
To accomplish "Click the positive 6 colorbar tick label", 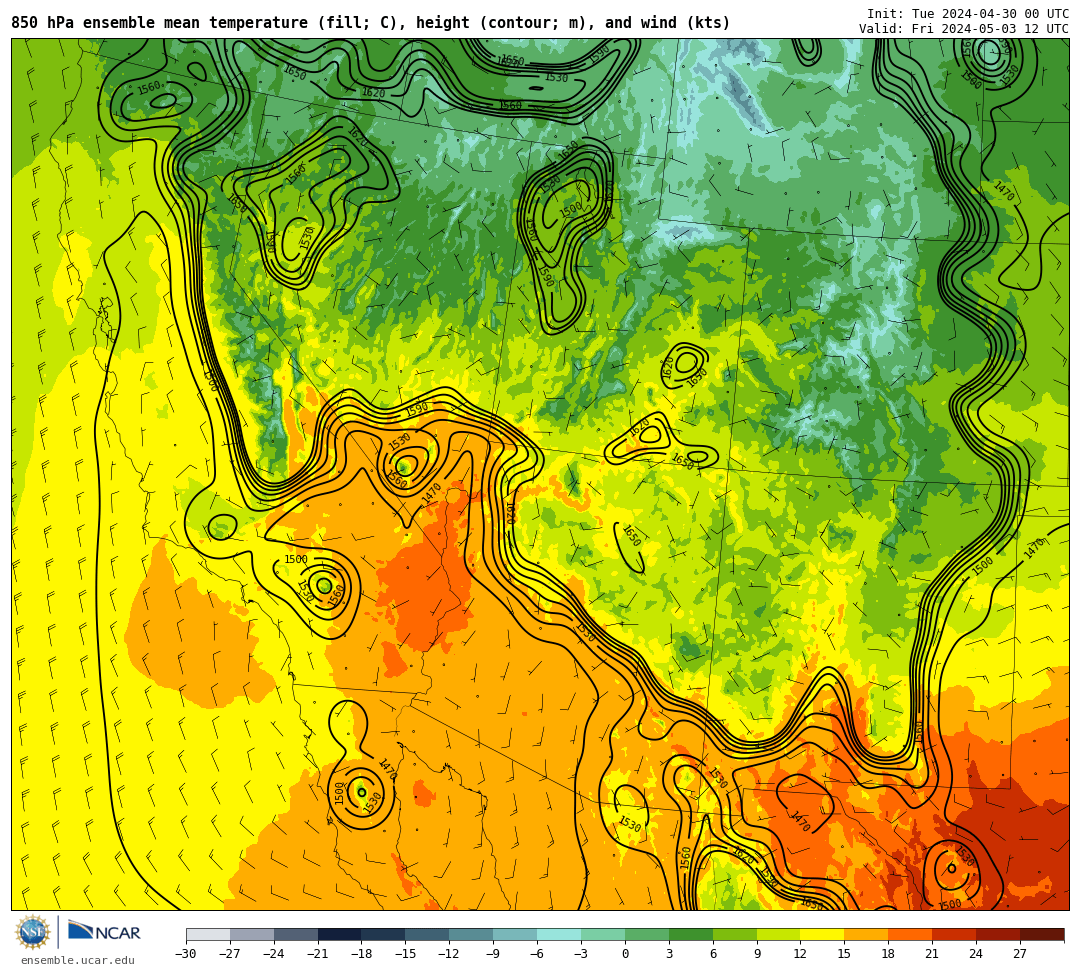I will pos(714,954).
